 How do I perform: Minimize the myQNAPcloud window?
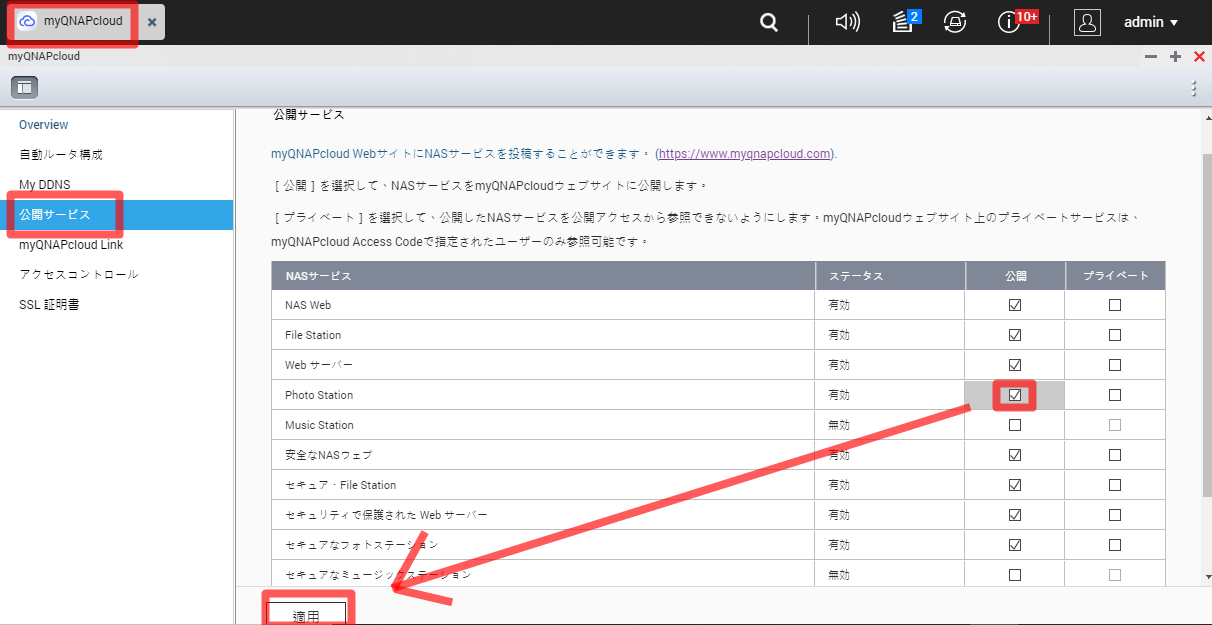point(1151,57)
